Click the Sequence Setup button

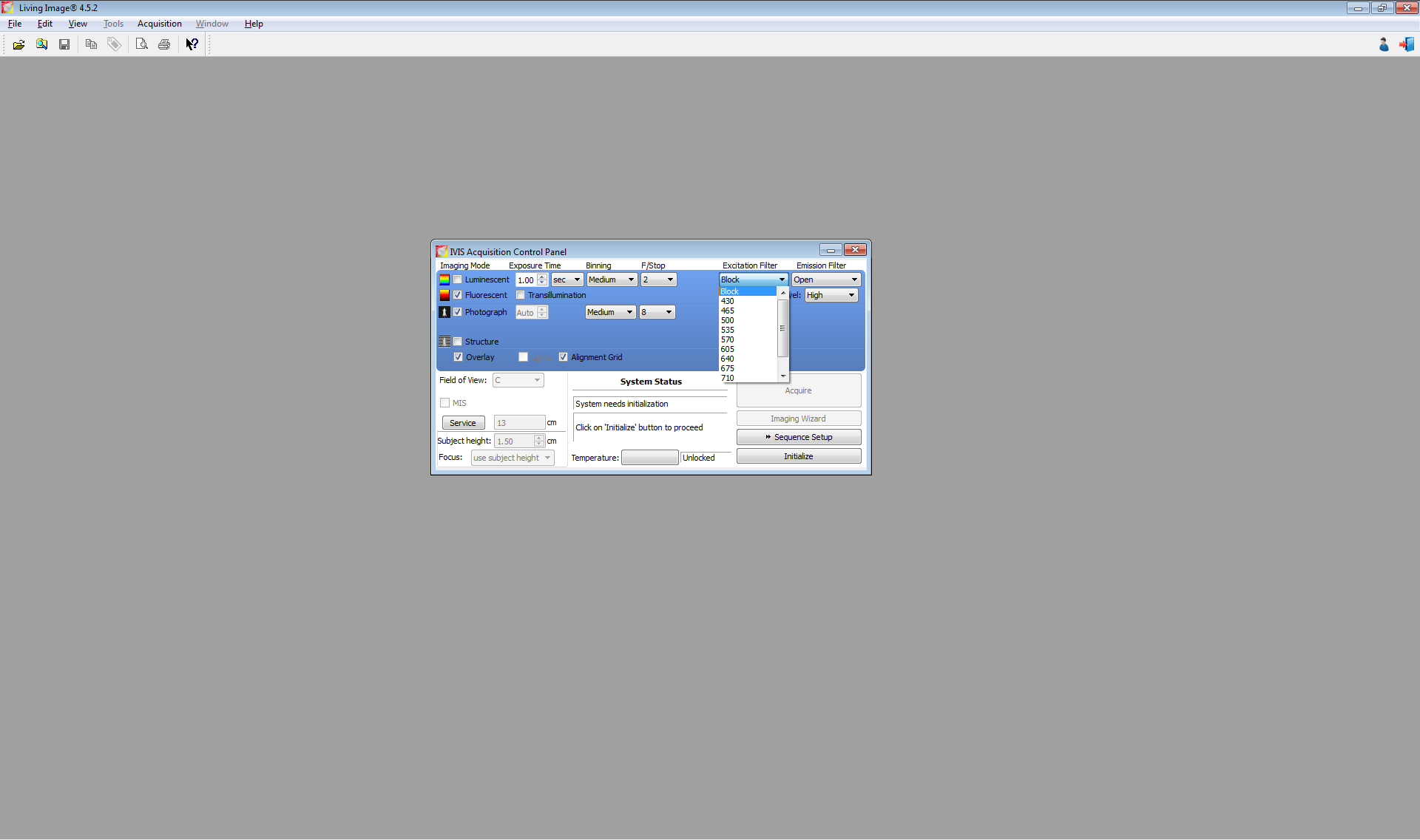tap(798, 437)
